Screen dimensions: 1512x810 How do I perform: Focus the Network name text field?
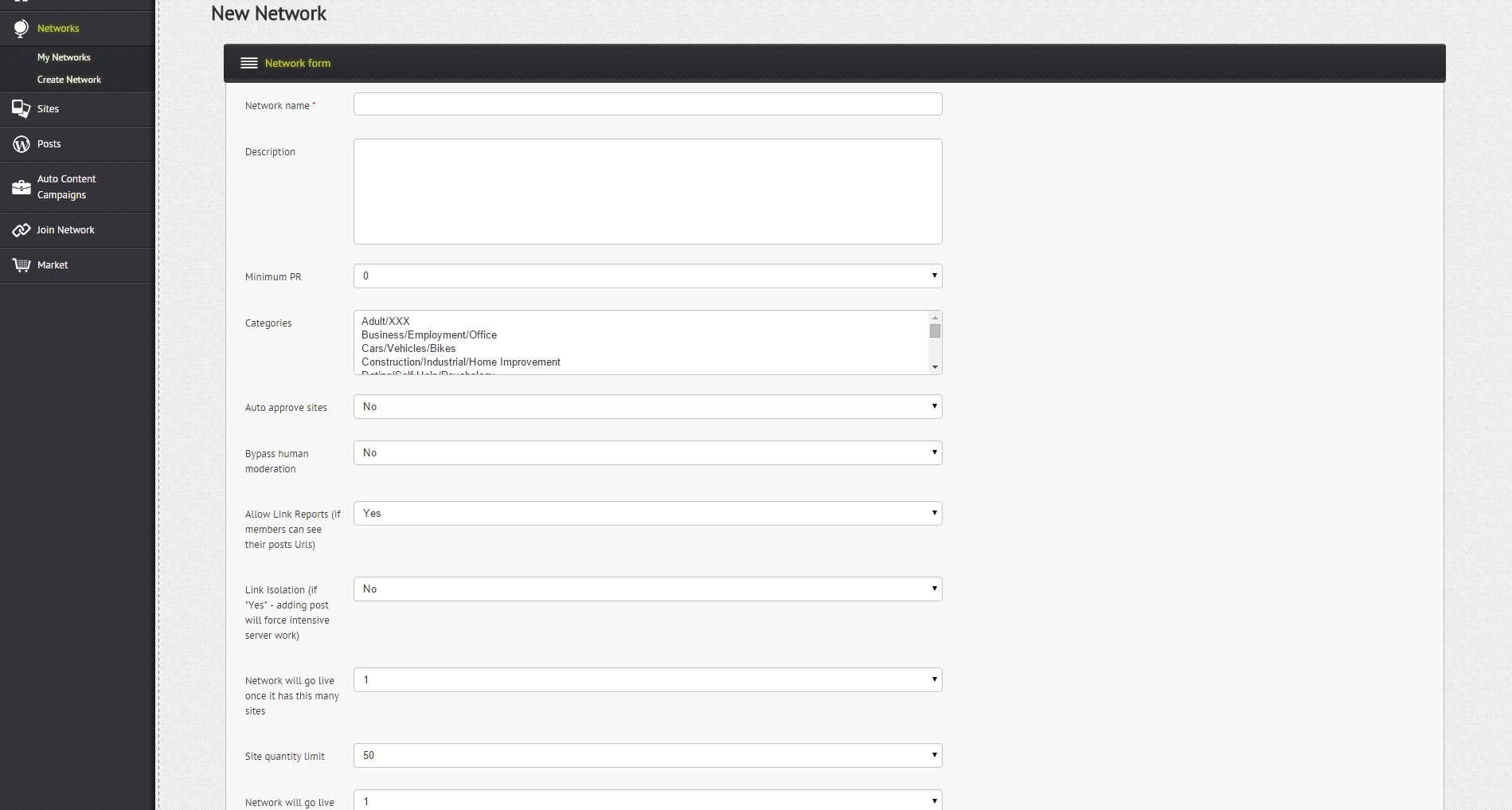[x=647, y=104]
